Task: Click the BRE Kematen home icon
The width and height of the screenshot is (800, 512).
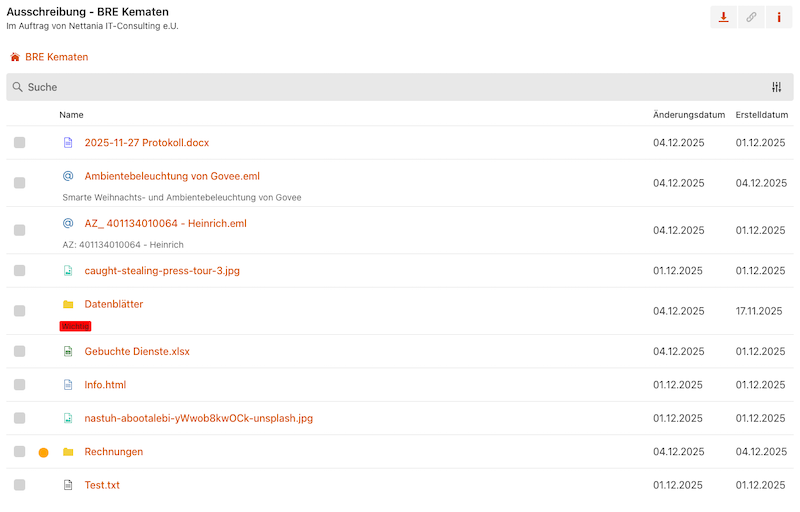Action: point(15,58)
